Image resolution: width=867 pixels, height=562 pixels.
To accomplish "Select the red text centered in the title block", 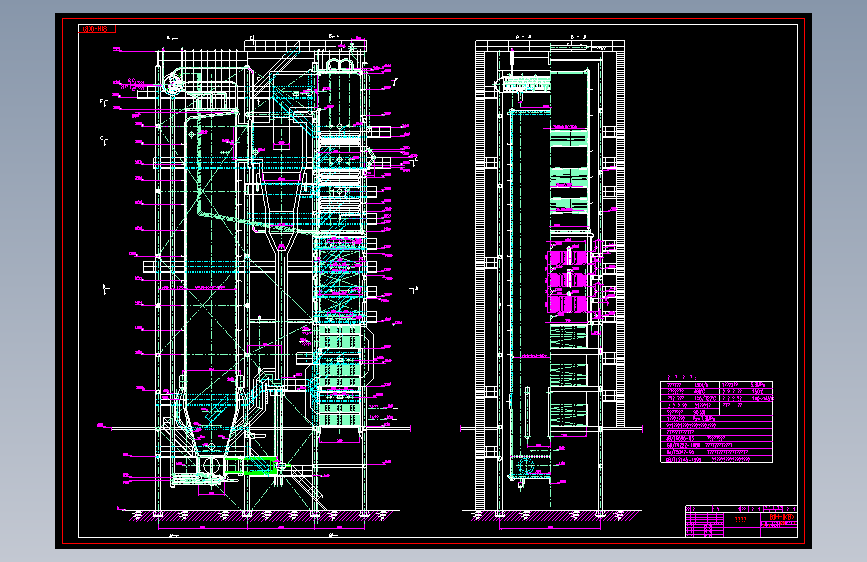I will (x=740, y=519).
